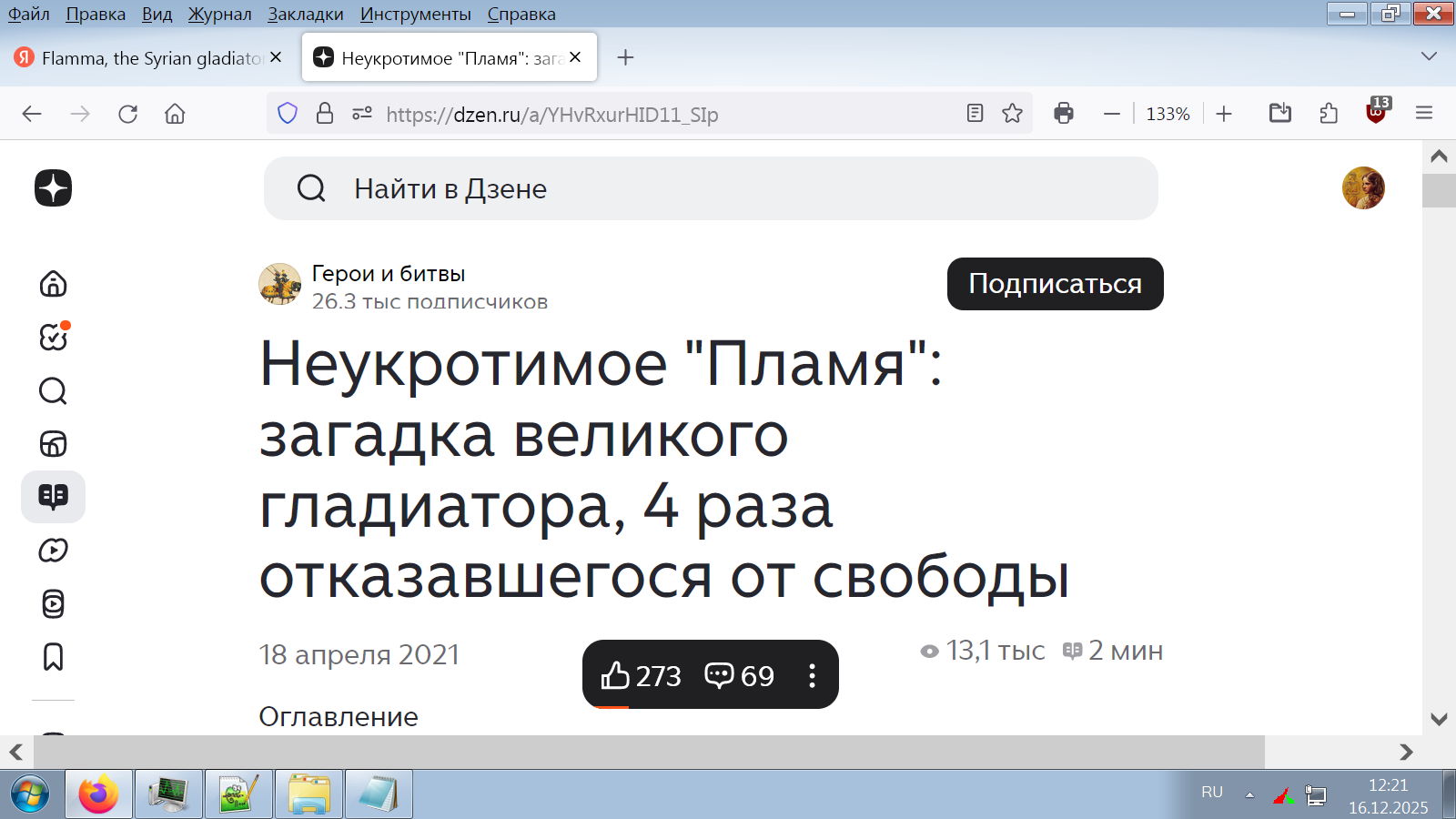
Task: Open the three-dot more options menu
Action: point(812,675)
